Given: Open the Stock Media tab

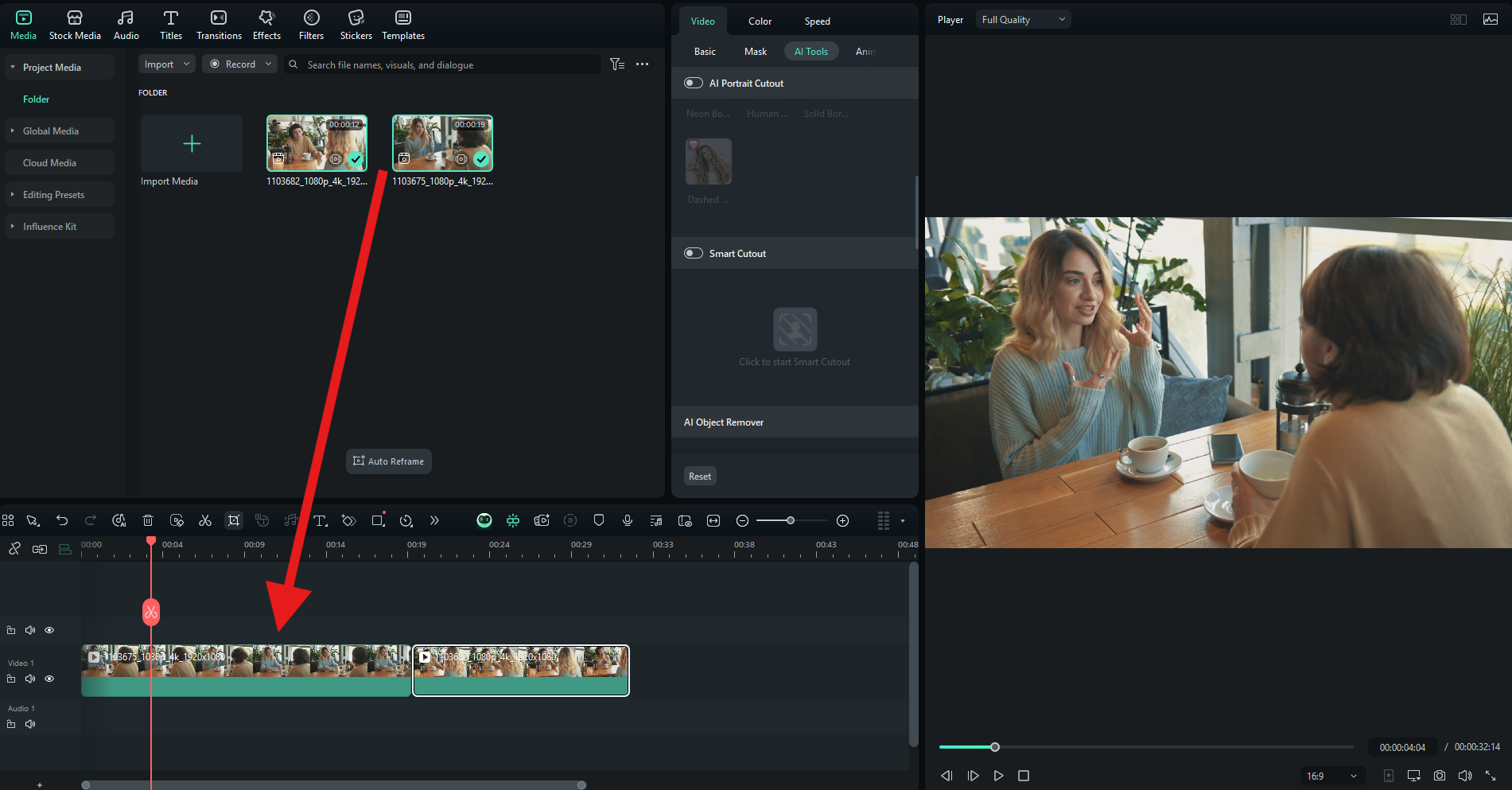Looking at the screenshot, I should tap(75, 25).
